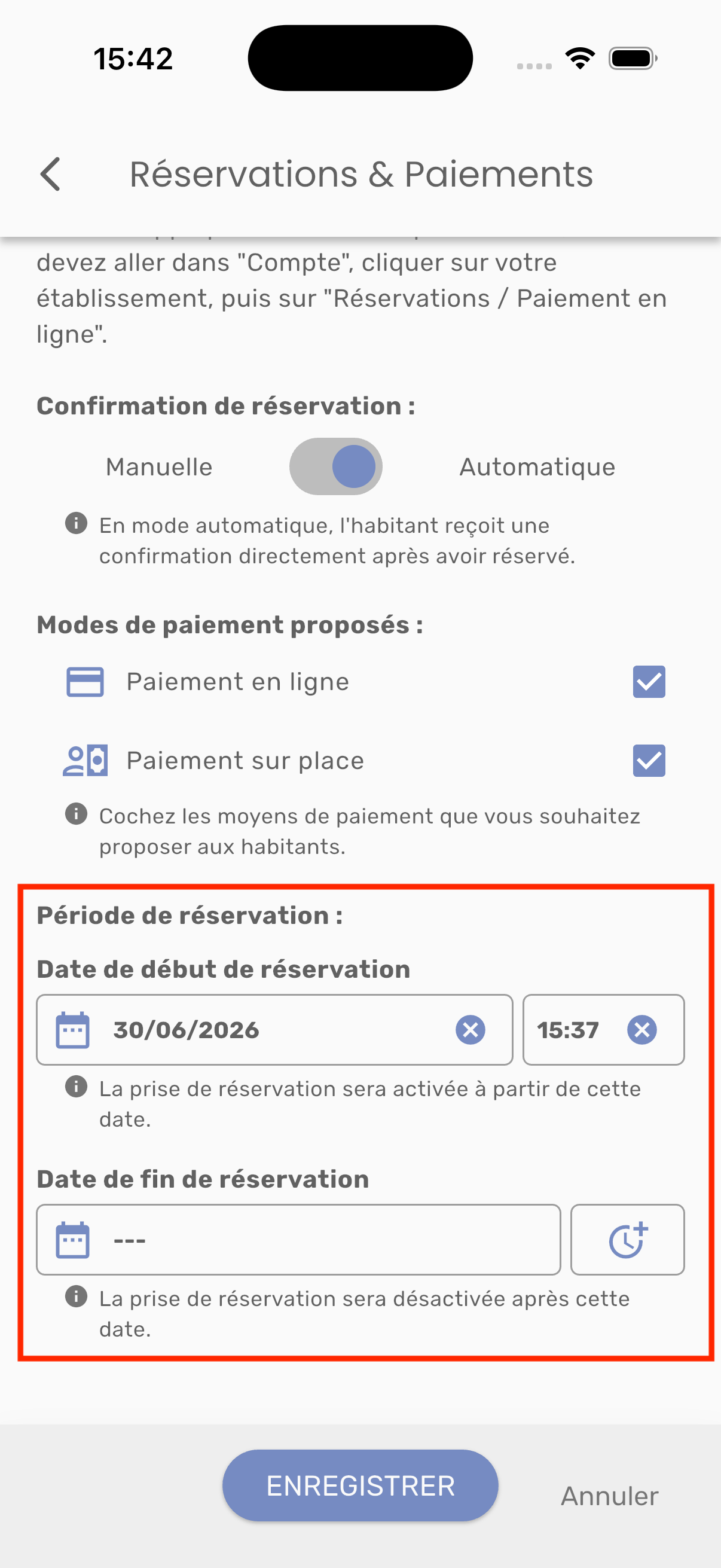Clear the start date 30/06/2026

point(471,1030)
